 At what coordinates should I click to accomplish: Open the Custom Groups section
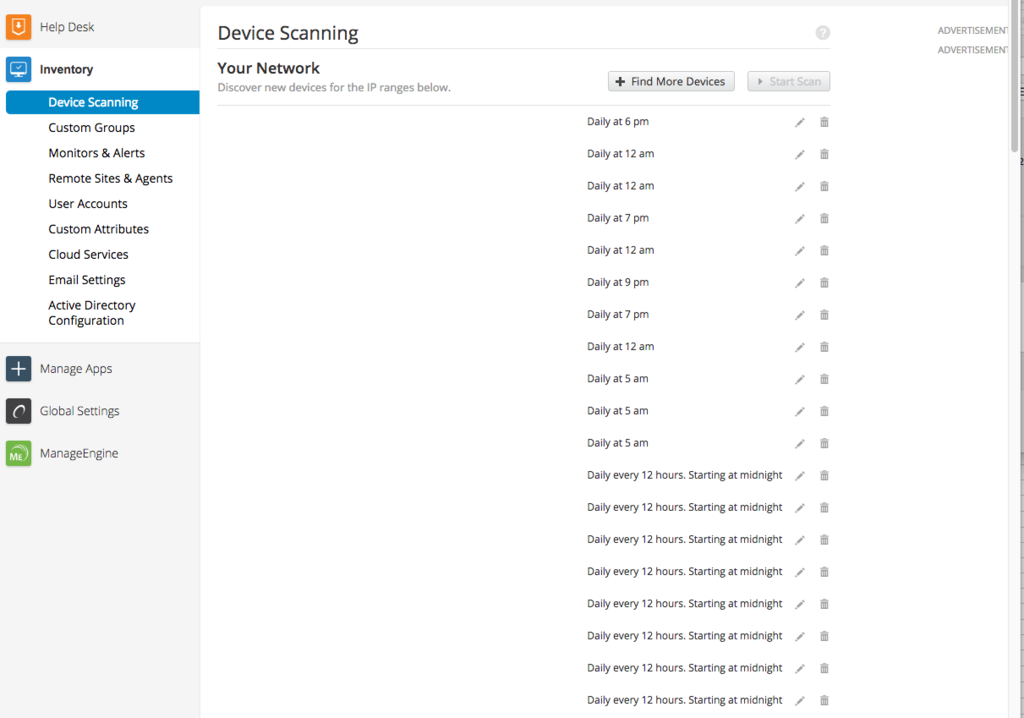(91, 127)
